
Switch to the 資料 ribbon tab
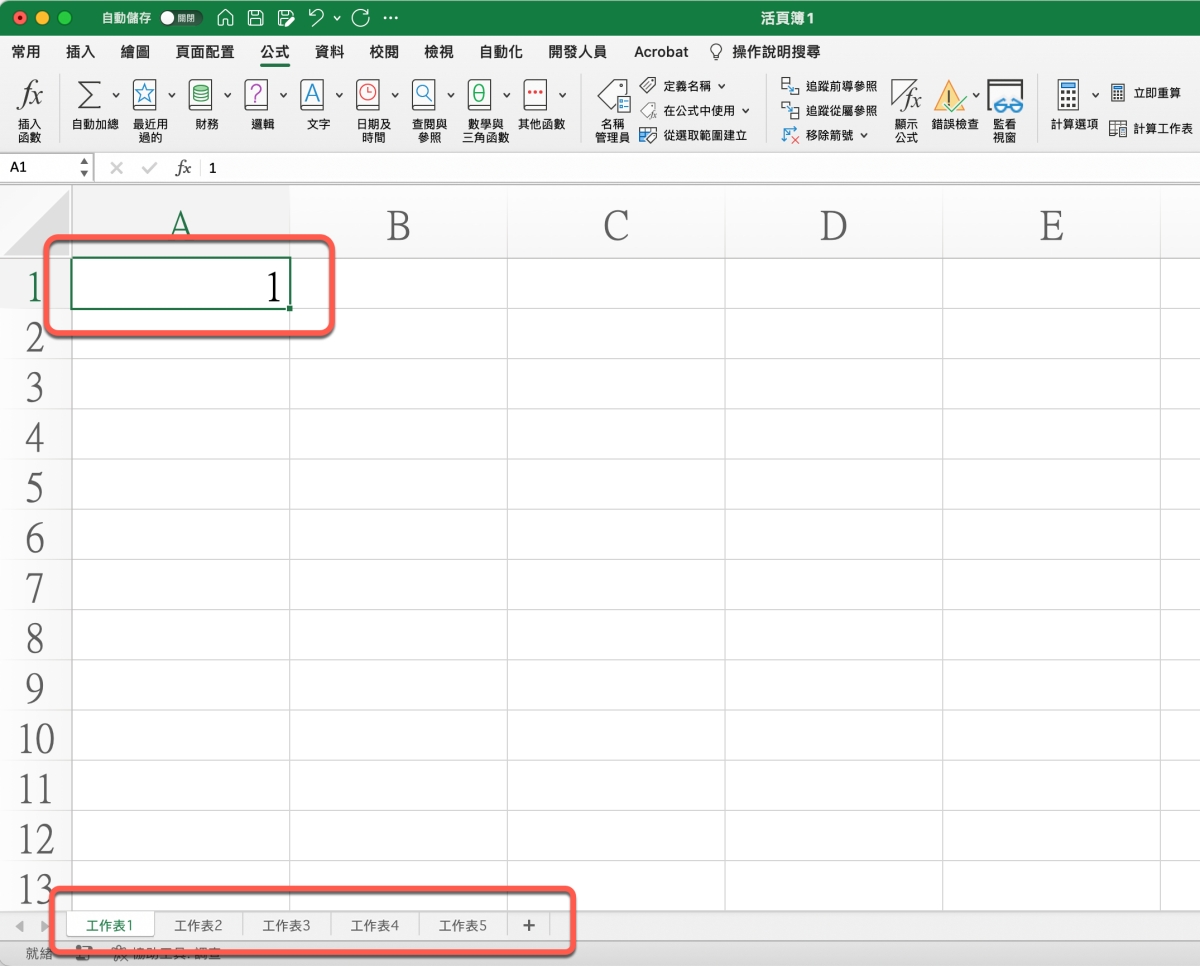tap(329, 52)
